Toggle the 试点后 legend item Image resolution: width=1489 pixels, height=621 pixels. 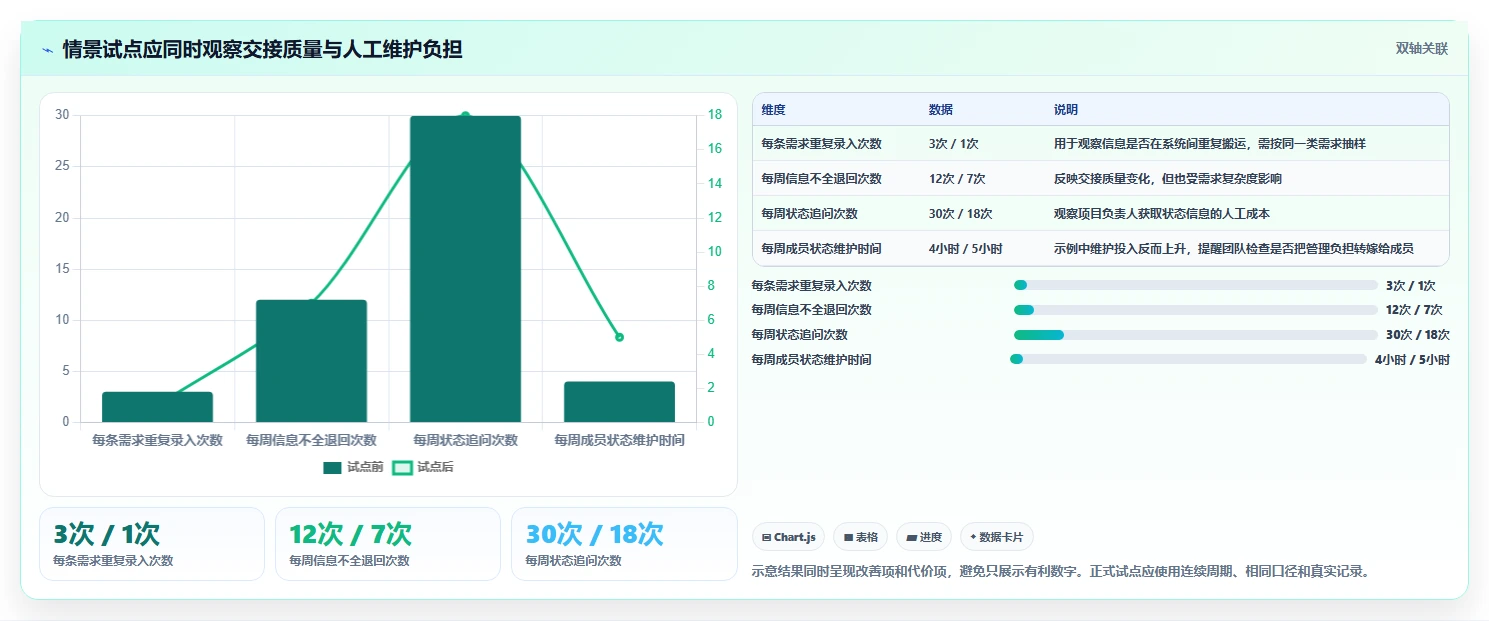[422, 467]
